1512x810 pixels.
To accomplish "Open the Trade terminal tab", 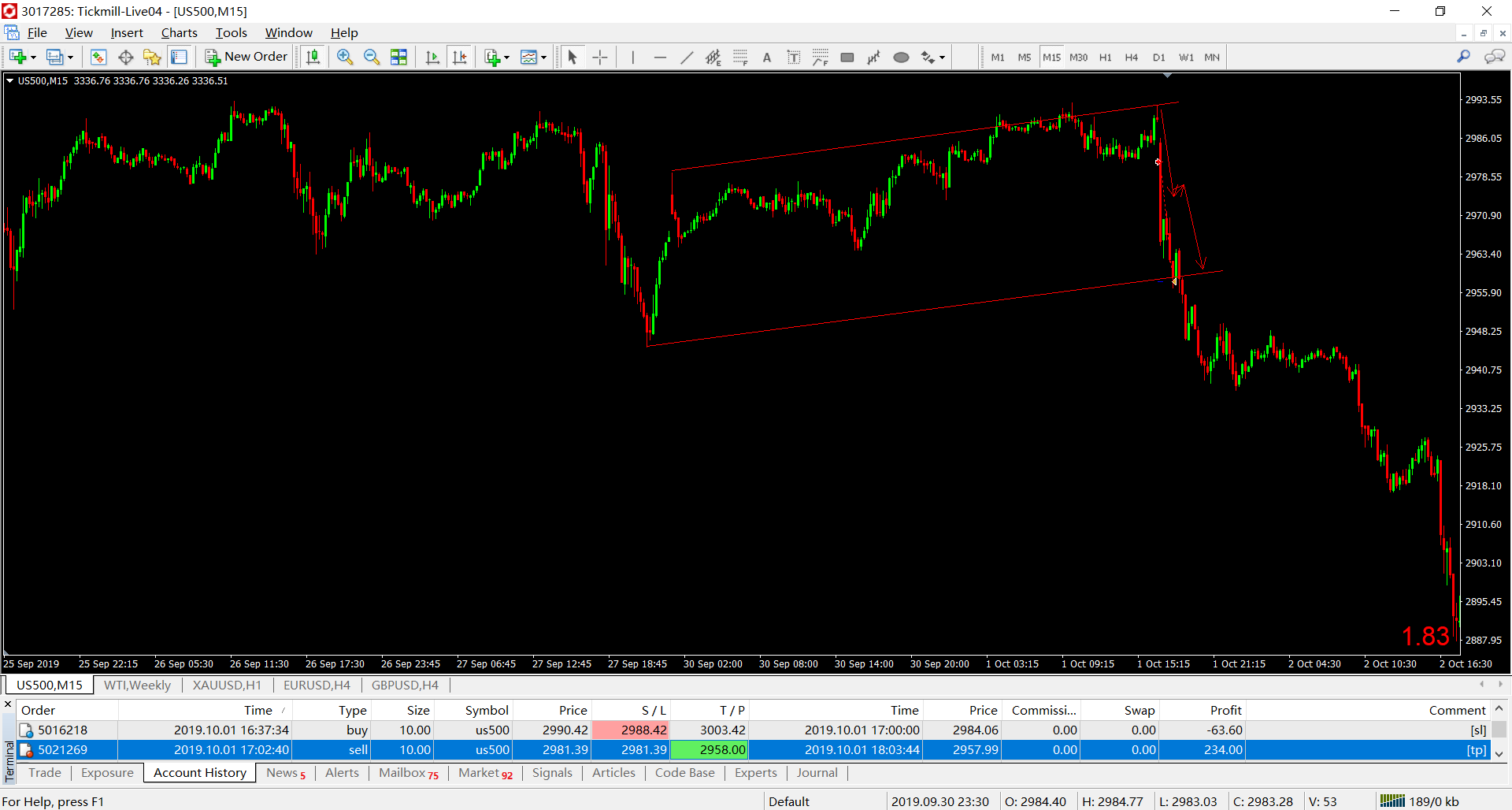I will click(45, 772).
